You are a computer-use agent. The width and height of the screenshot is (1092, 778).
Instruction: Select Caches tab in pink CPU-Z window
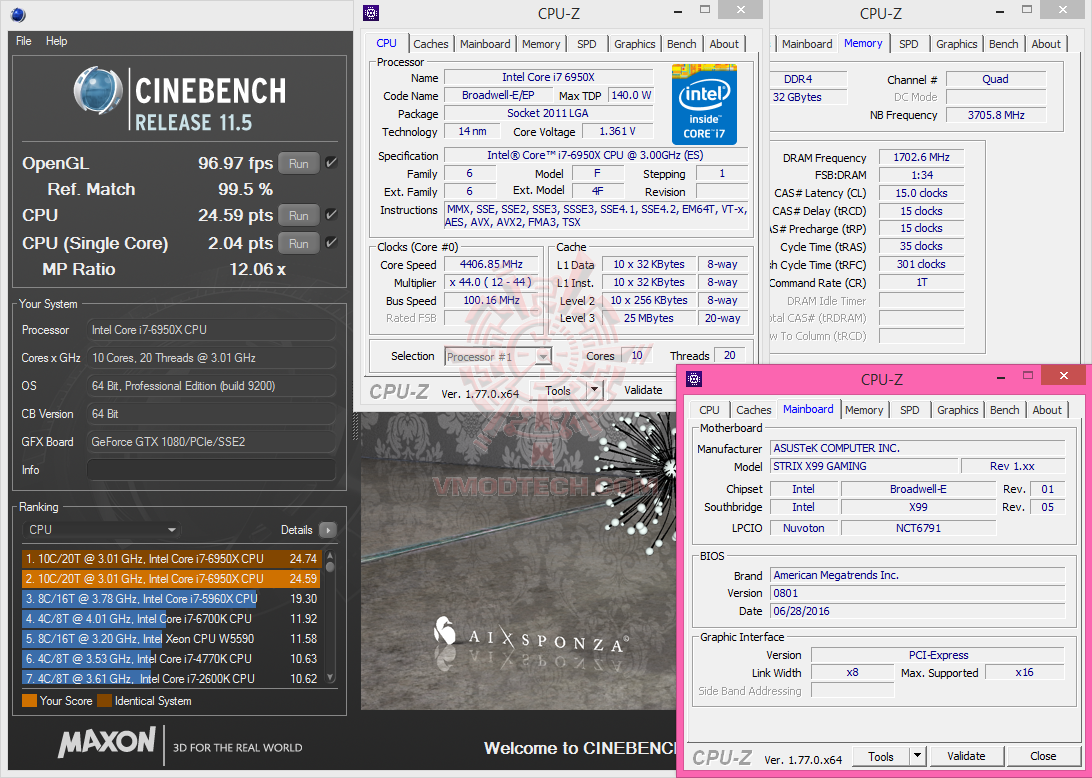point(754,410)
